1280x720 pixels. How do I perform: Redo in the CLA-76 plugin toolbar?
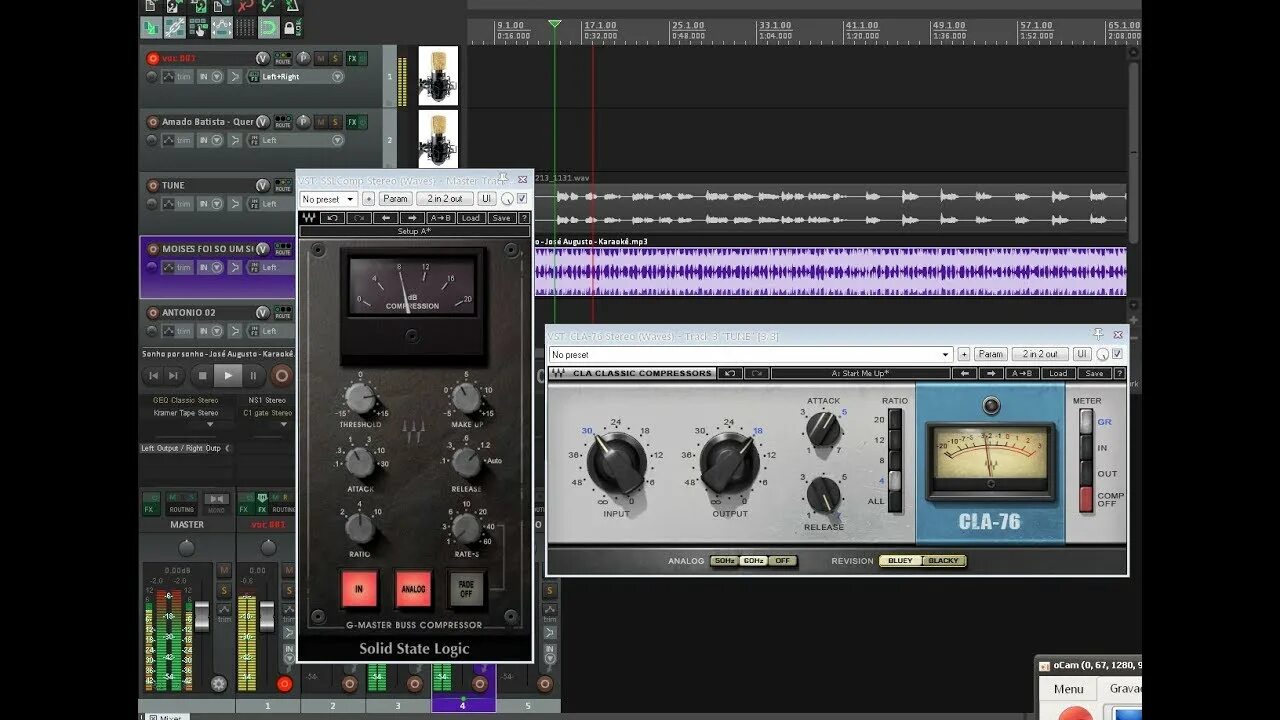(756, 373)
